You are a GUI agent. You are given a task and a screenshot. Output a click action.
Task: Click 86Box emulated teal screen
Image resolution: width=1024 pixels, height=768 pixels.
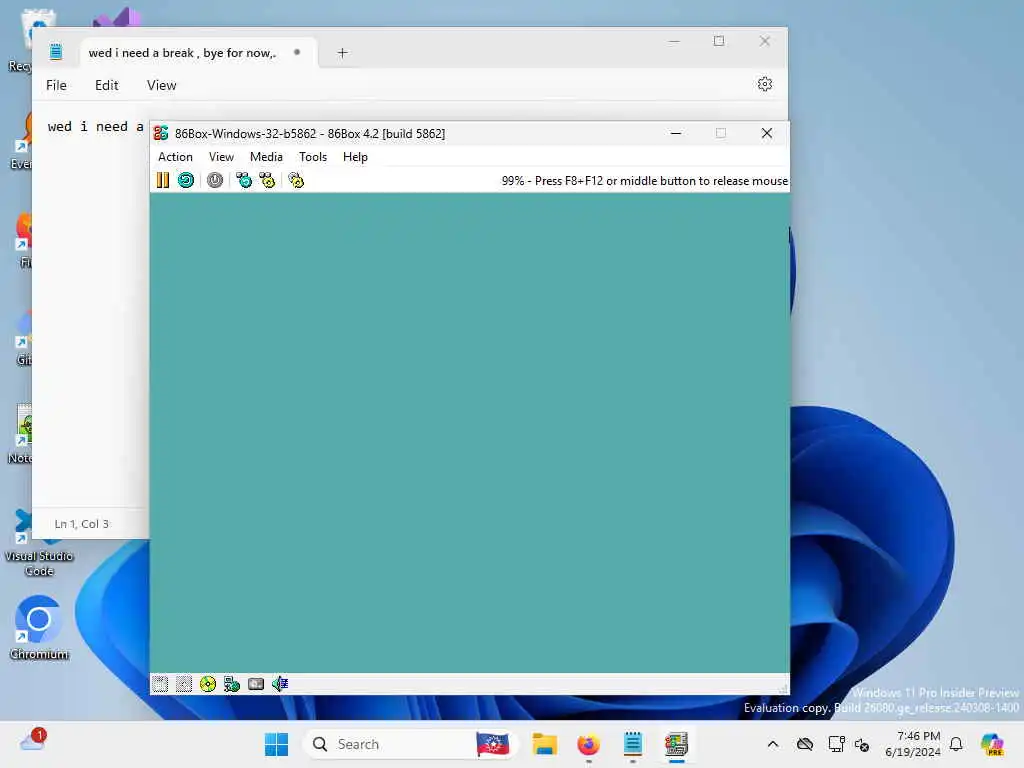click(470, 432)
